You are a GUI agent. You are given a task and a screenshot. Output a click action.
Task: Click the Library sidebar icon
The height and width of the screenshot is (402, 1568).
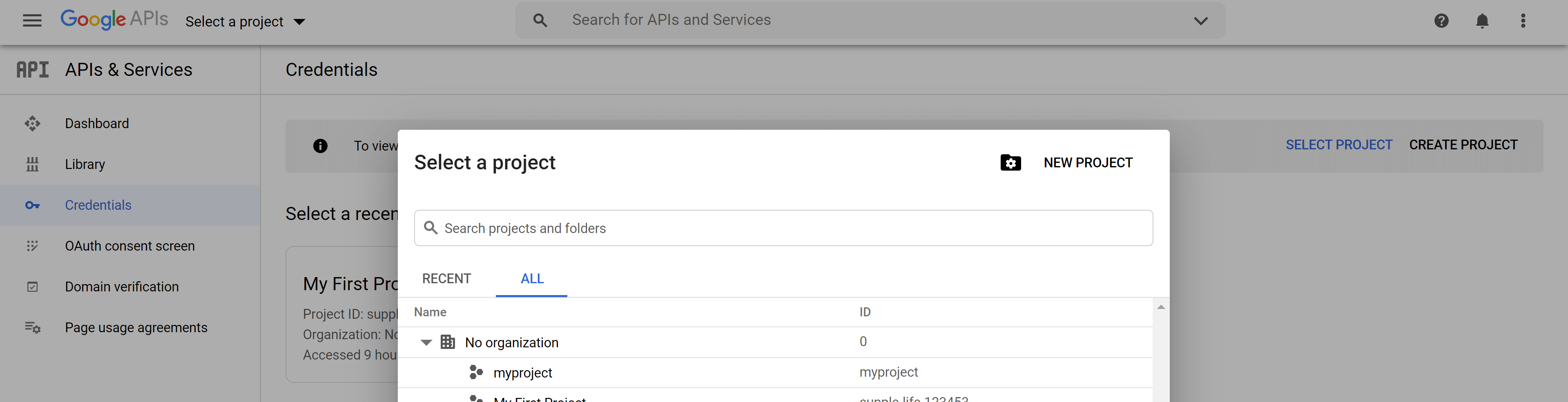[x=32, y=164]
